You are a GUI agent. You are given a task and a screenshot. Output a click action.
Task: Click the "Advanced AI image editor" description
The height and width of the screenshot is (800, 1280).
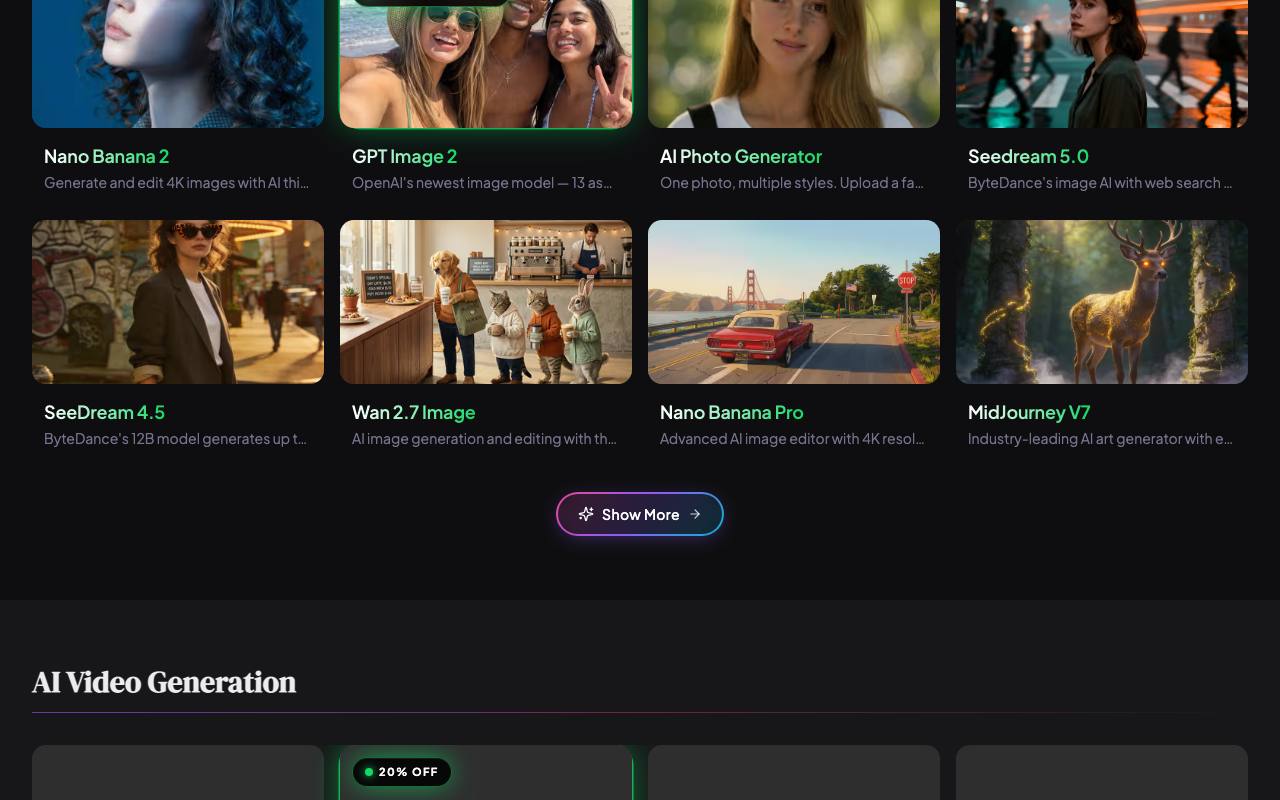pos(792,439)
